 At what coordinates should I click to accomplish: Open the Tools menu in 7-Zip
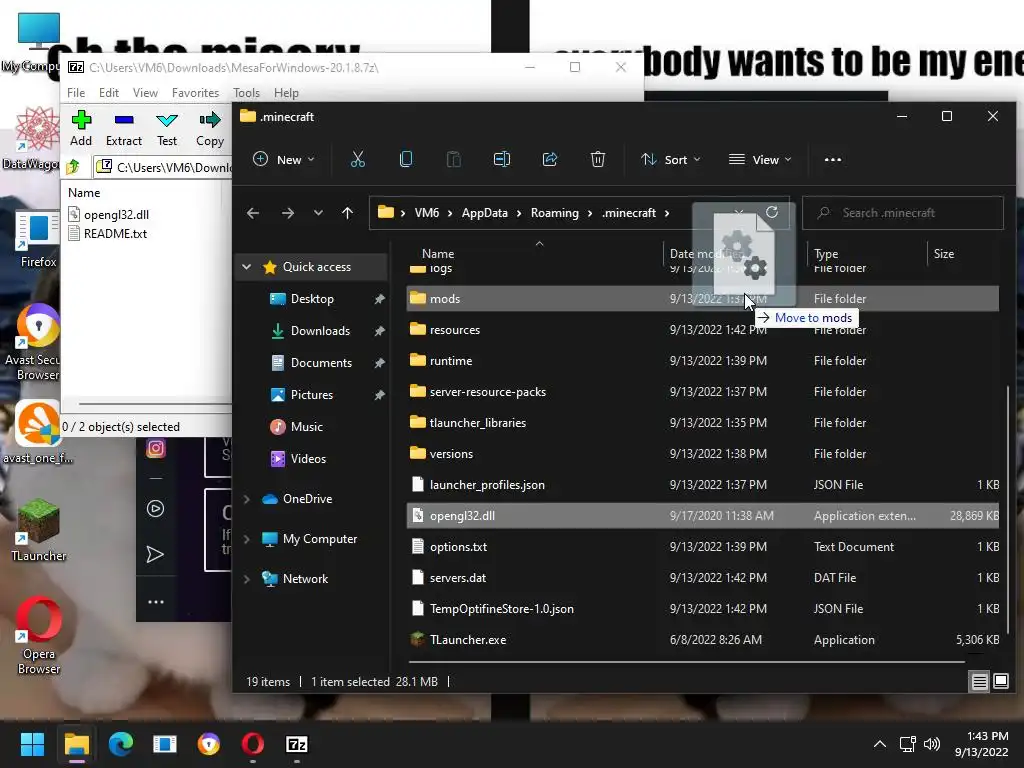(x=246, y=93)
